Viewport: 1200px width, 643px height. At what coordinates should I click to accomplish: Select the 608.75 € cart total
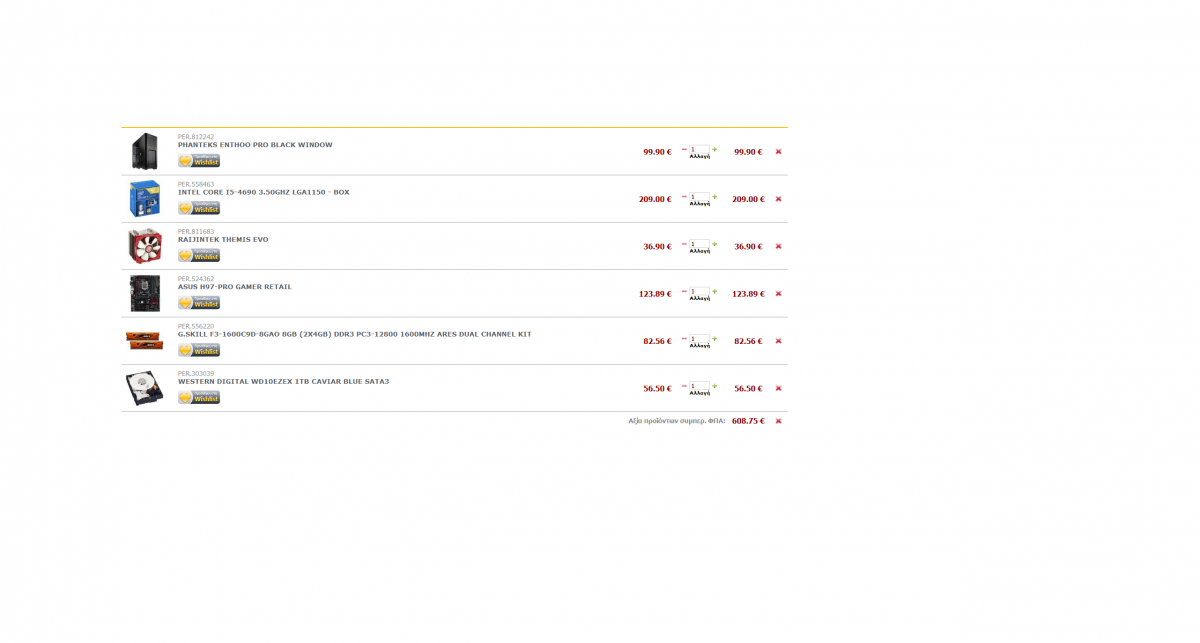coord(748,421)
